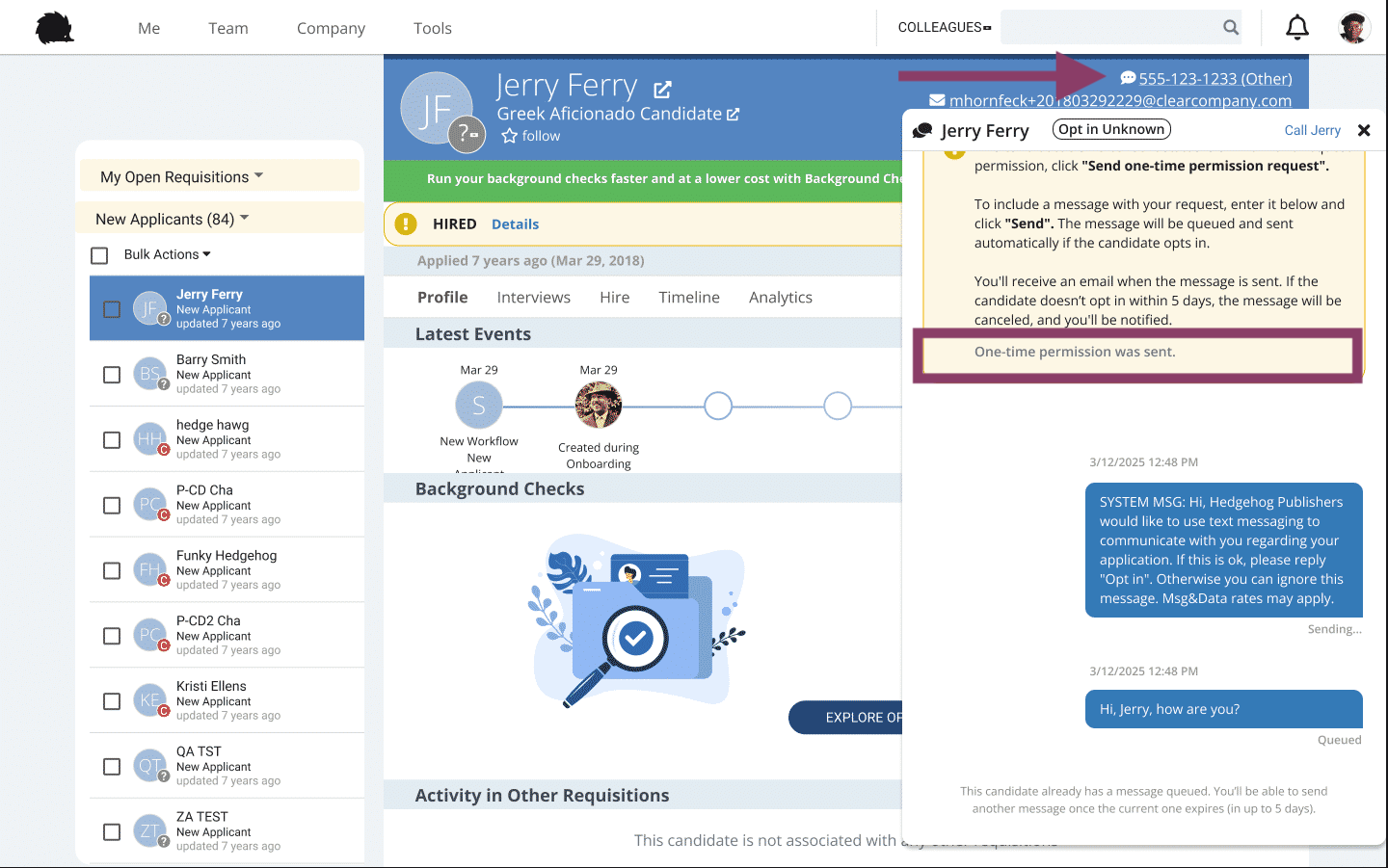The height and width of the screenshot is (868, 1388).
Task: Open the Company menu
Action: click(x=331, y=28)
